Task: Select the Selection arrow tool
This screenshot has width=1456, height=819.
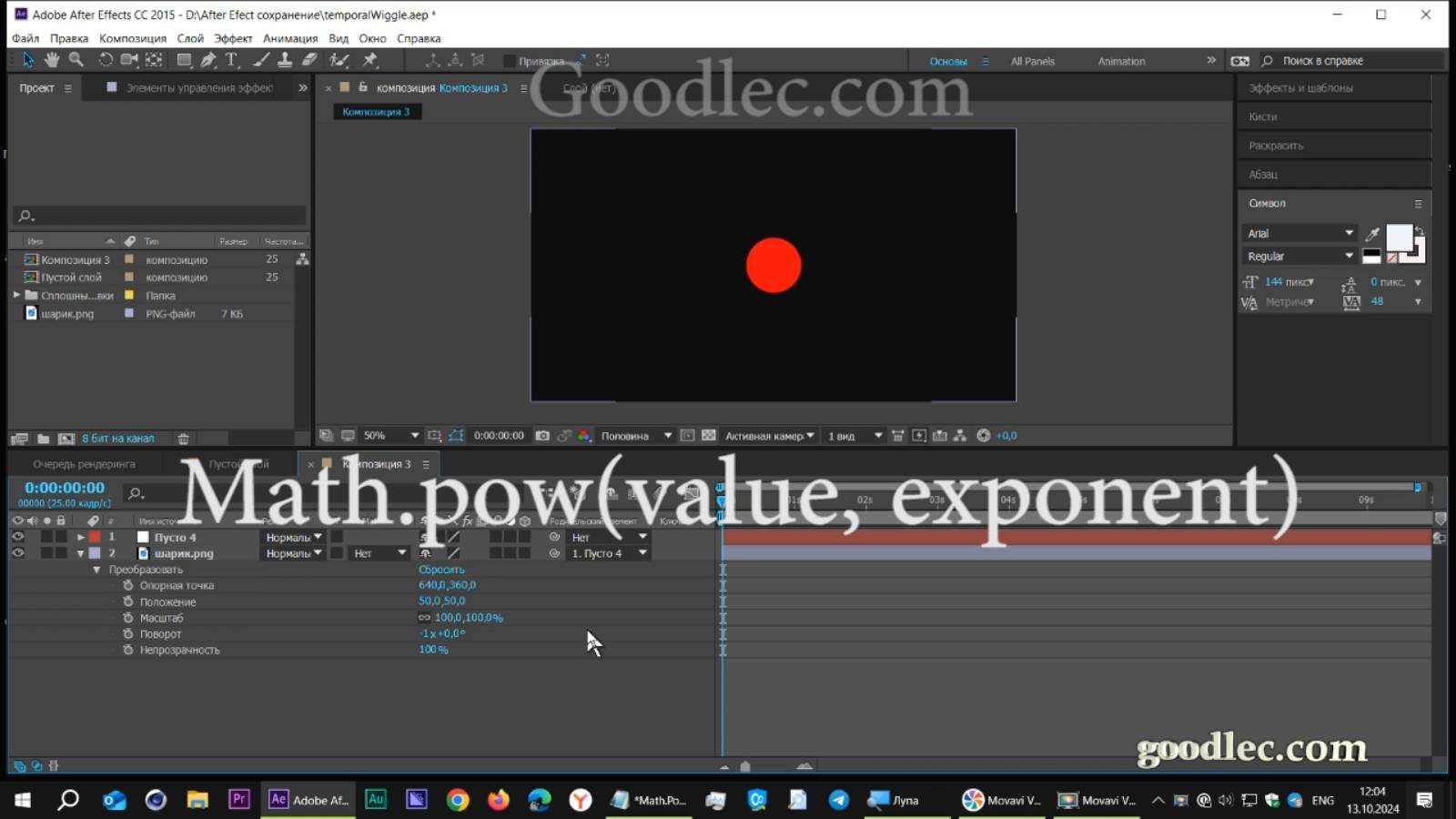Action: (x=28, y=60)
